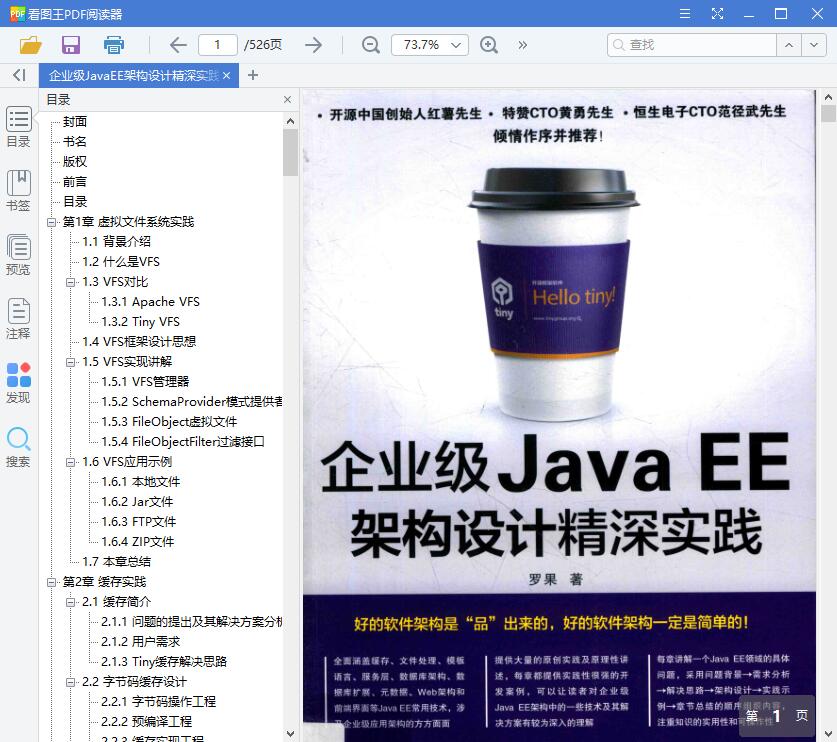The height and width of the screenshot is (742, 837).
Task: Collapse the 2.2 字节码缓存设计 node
Action: 70,682
